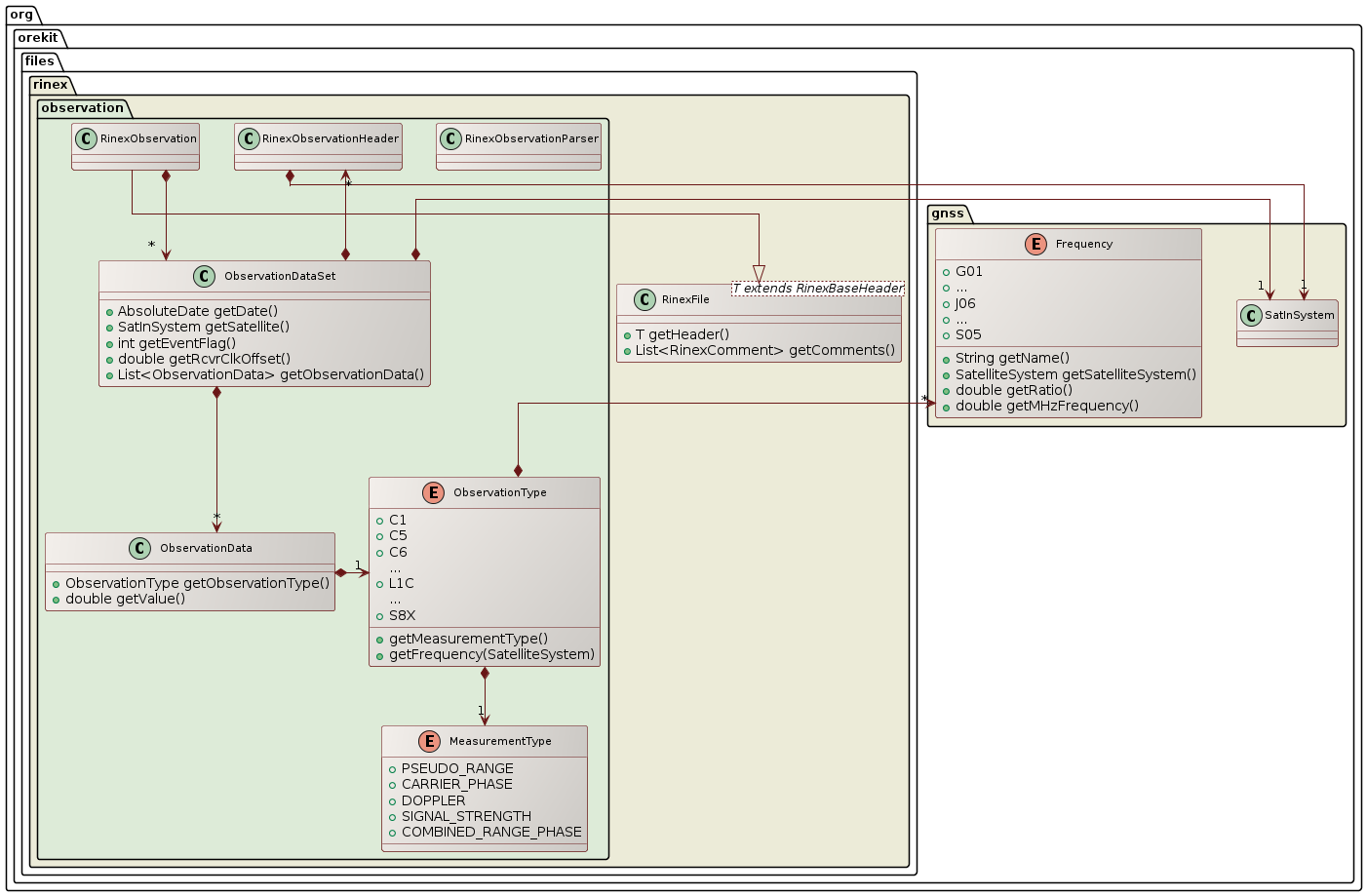Click the T extends RinexBaseHeader template box
Image resolution: width=1367 pixels, height=896 pixels.
(x=818, y=289)
